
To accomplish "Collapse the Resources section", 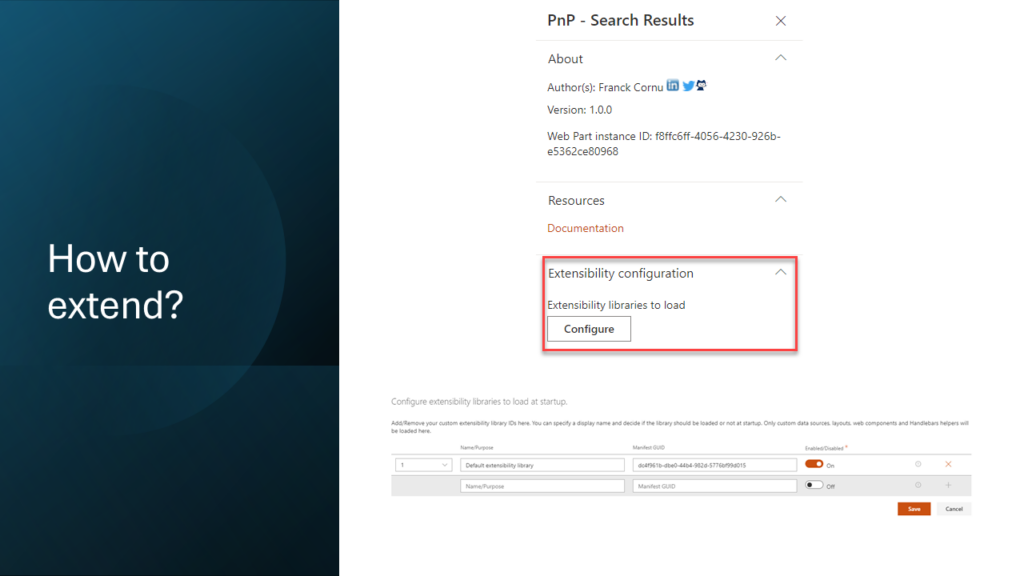I will point(780,200).
